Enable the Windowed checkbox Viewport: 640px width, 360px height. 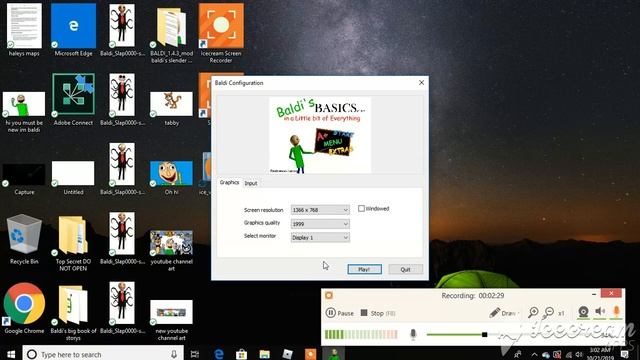(361, 209)
